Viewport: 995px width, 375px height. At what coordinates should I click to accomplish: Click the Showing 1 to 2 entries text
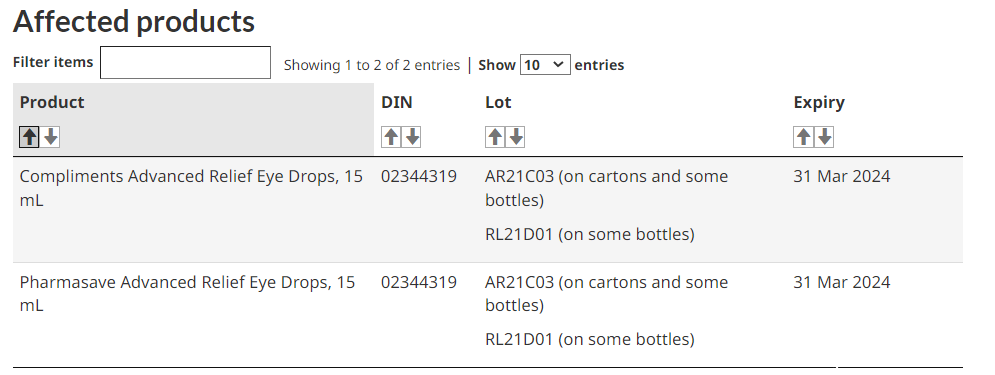[372, 65]
